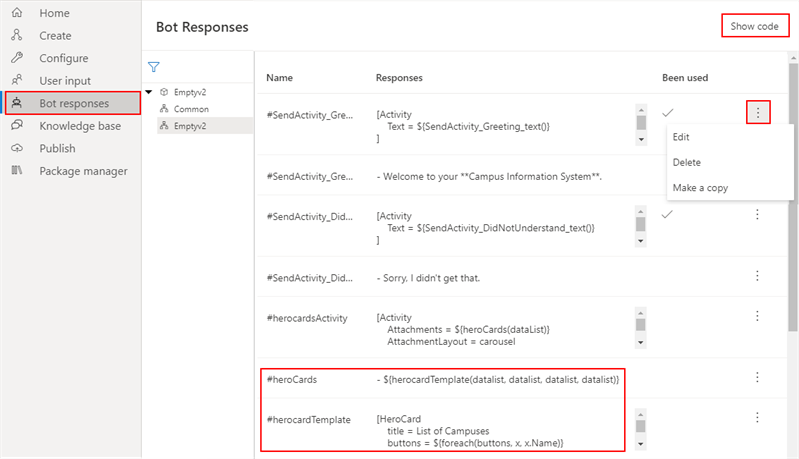Viewport: 799px width, 459px height.
Task: Click the filter funnel icon
Action: coord(154,68)
